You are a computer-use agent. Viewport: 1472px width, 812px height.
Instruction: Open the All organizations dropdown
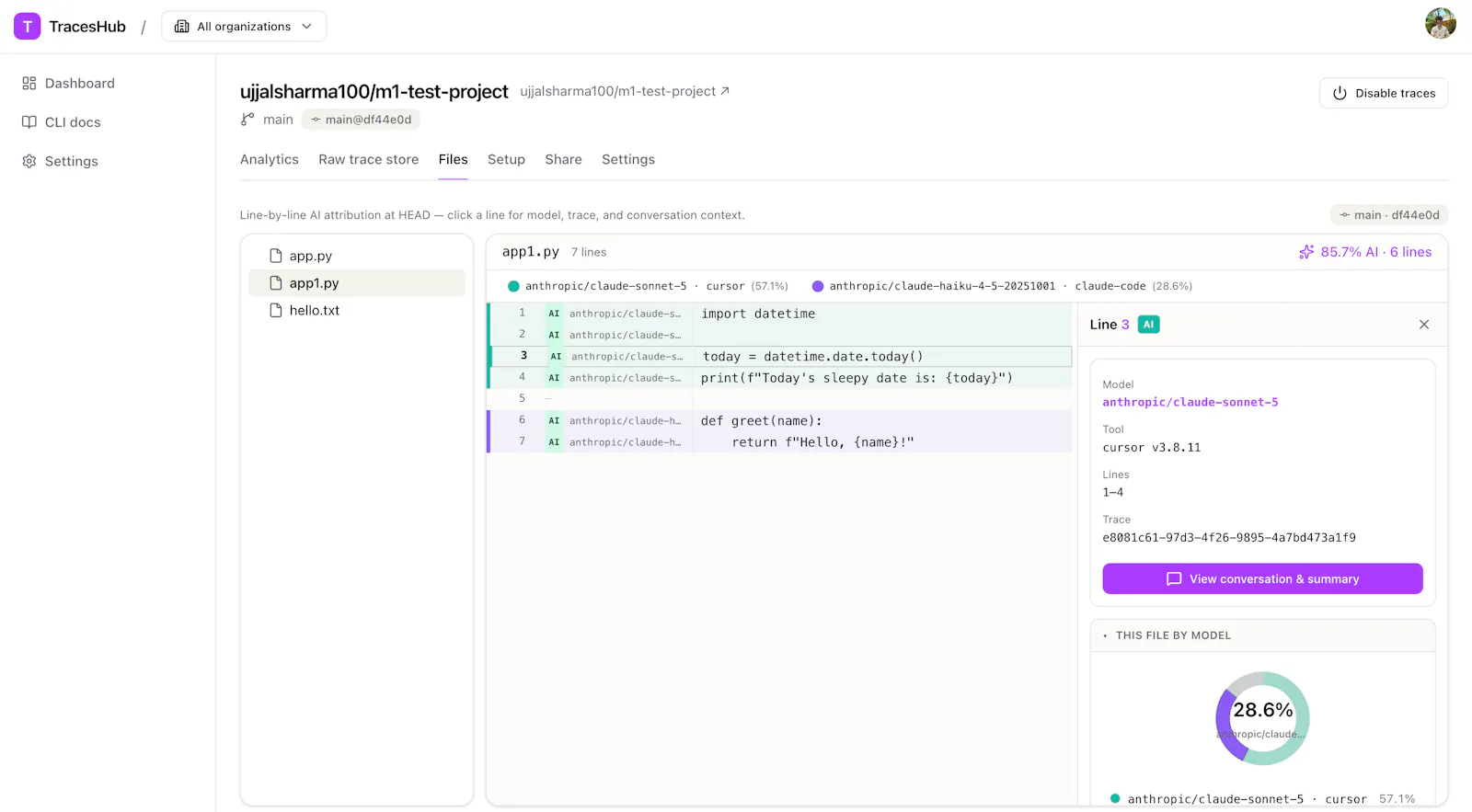244,27
